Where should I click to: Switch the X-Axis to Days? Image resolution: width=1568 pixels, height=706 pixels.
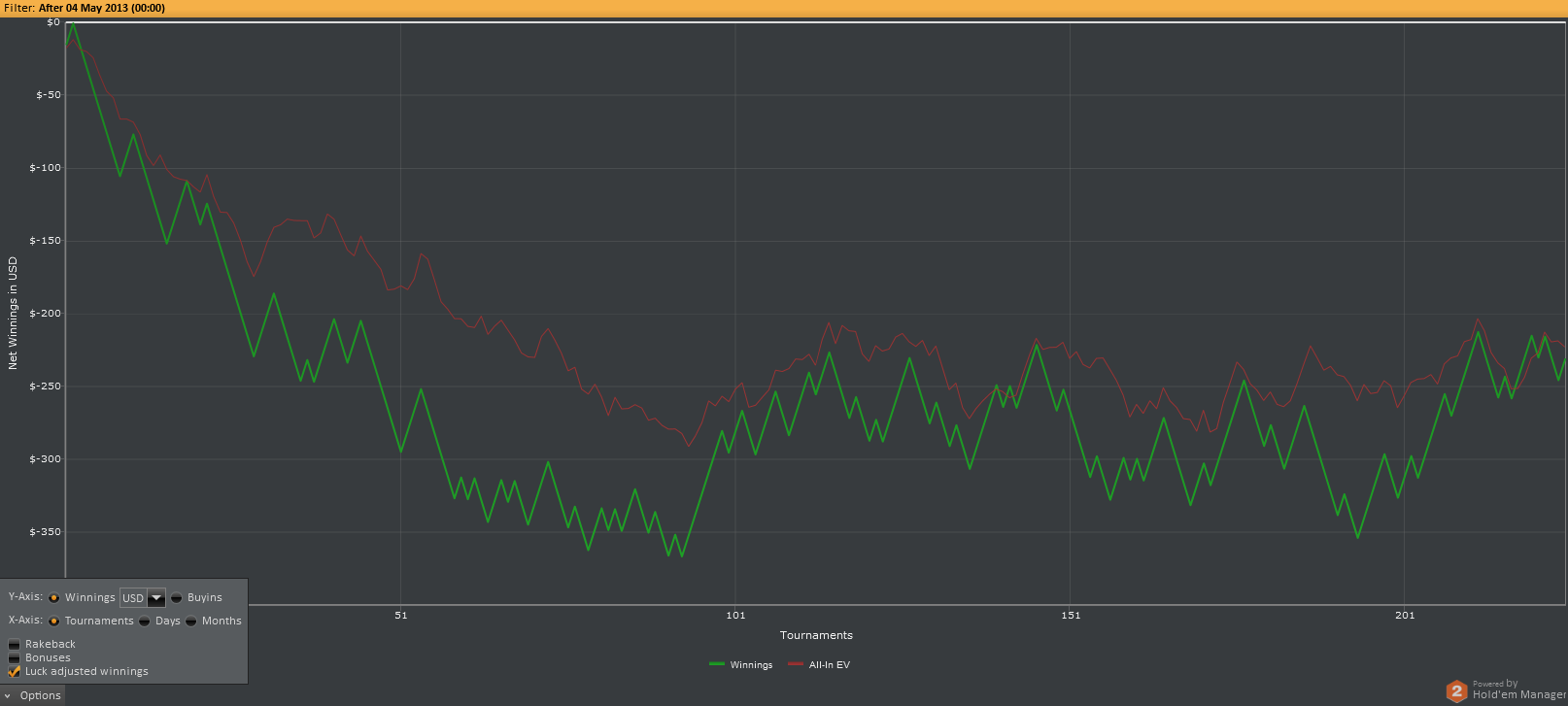click(145, 622)
